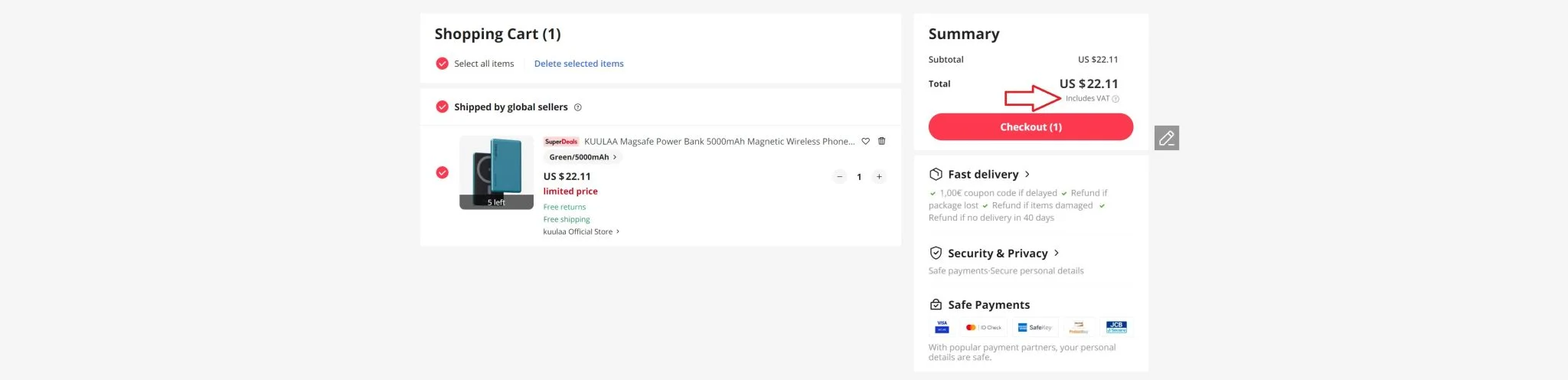Increase item quantity with plus button
Image resolution: width=1568 pixels, height=380 pixels.
click(879, 177)
